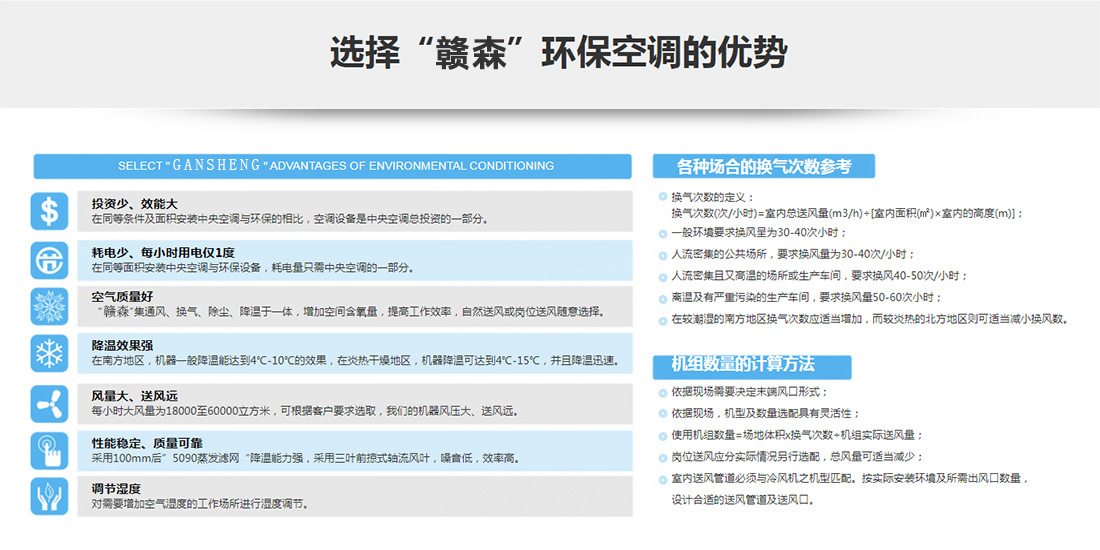Click the 耗电少、每小时用电仅1度 heading
The height and width of the screenshot is (550, 1100).
163,251
